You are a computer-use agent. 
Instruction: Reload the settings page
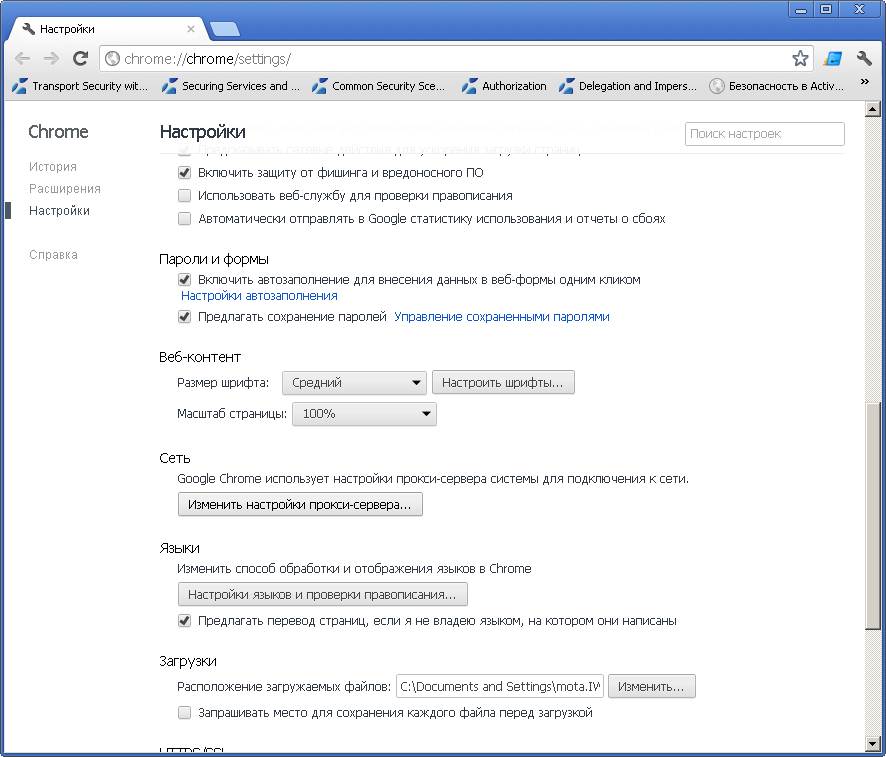tap(80, 58)
